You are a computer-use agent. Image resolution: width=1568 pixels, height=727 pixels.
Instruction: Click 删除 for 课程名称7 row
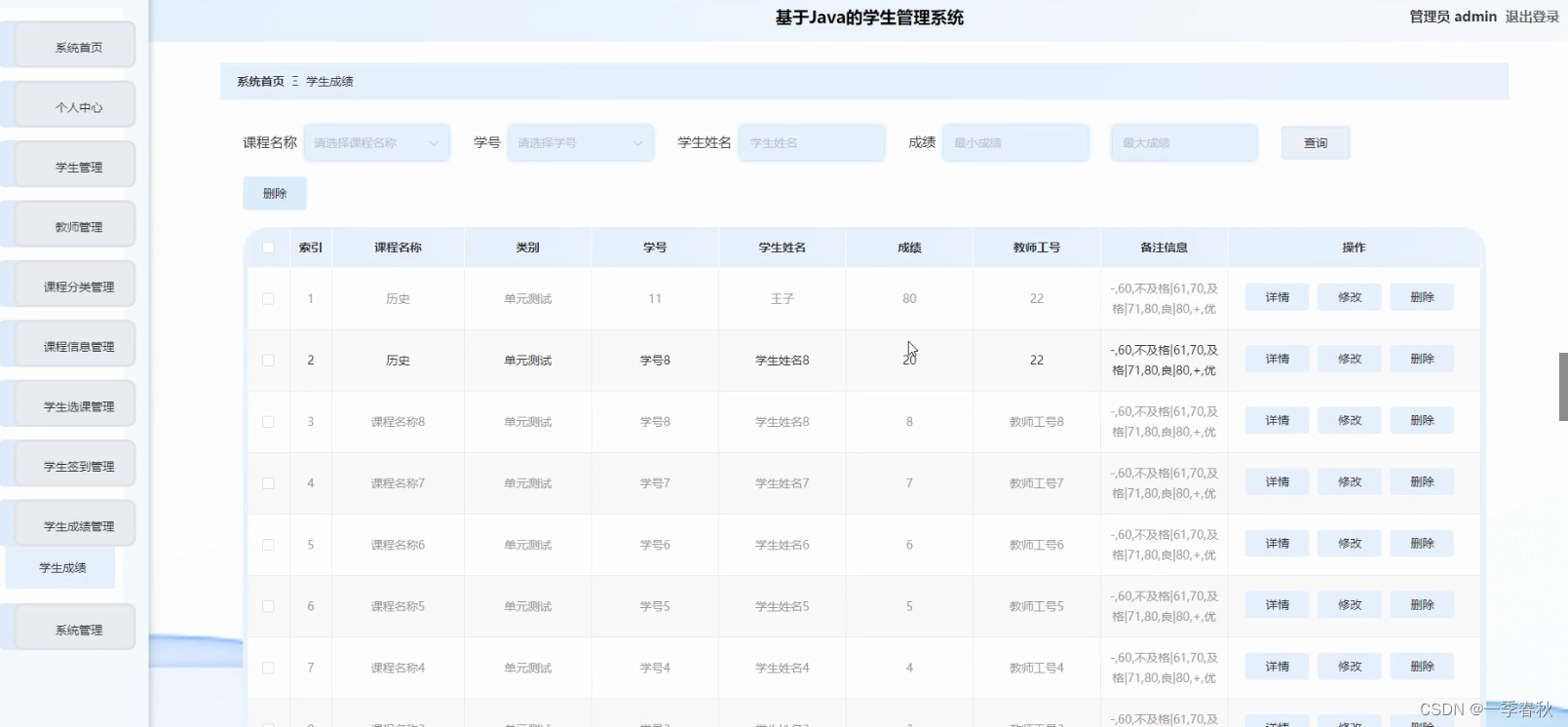[1422, 481]
